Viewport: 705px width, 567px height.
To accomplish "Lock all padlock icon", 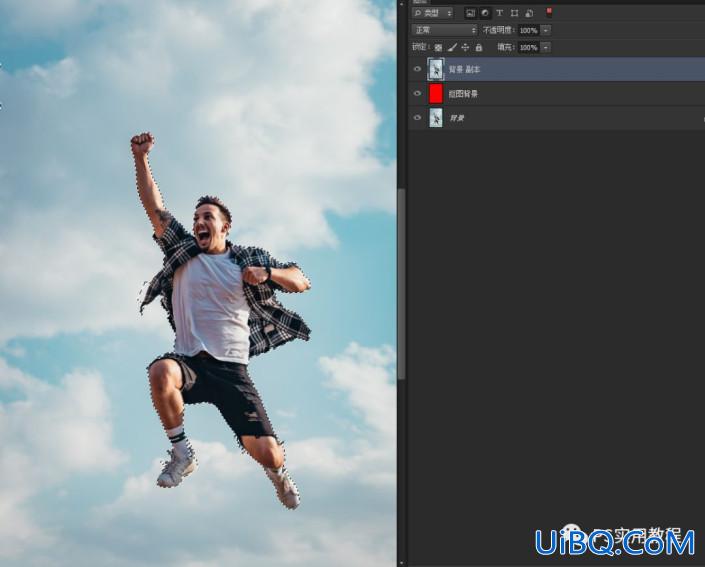I will 479,47.
